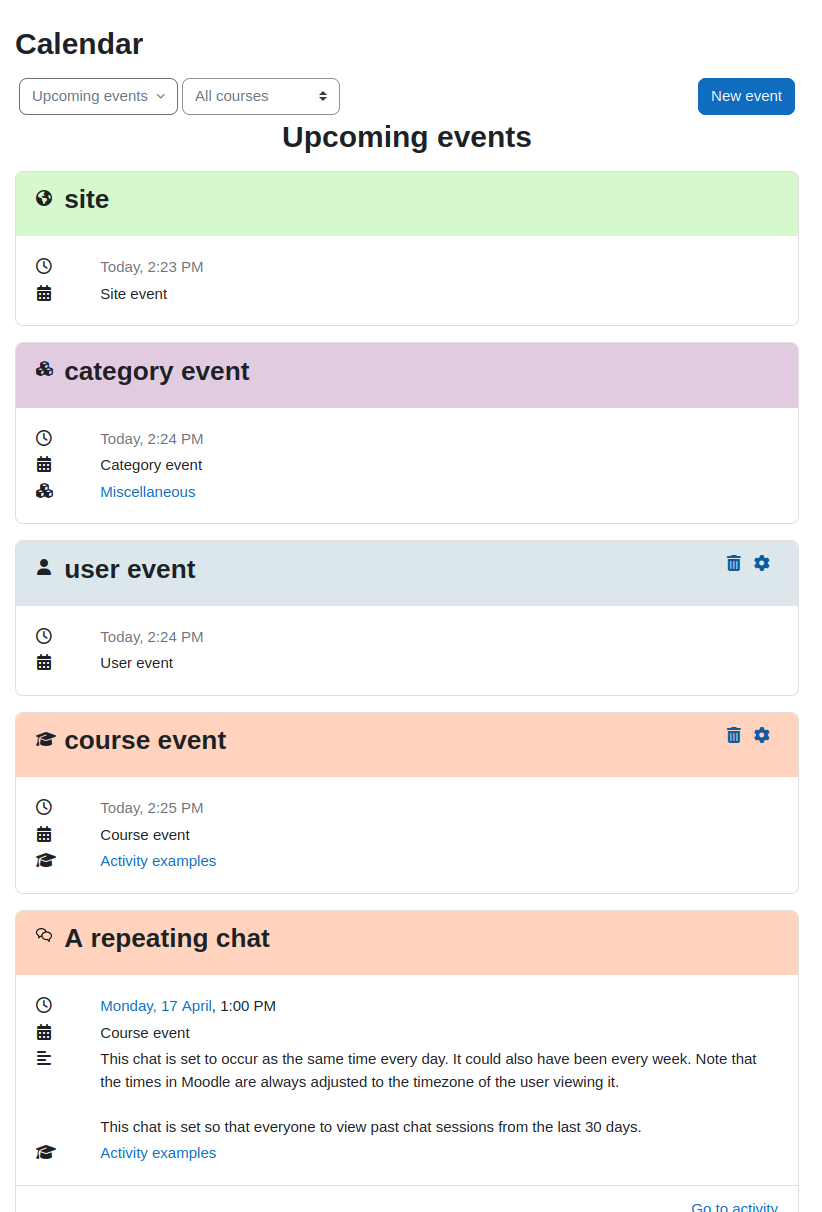The height and width of the screenshot is (1212, 822).
Task: Create a New event
Action: point(746,96)
